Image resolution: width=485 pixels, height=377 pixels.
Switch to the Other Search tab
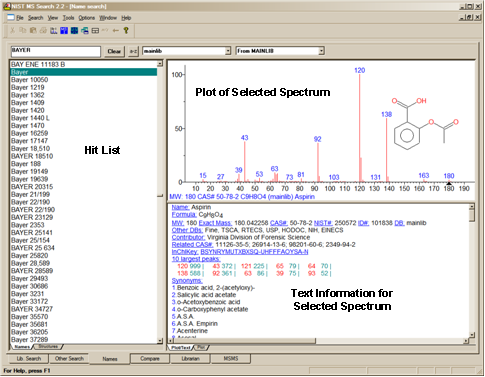point(69,359)
